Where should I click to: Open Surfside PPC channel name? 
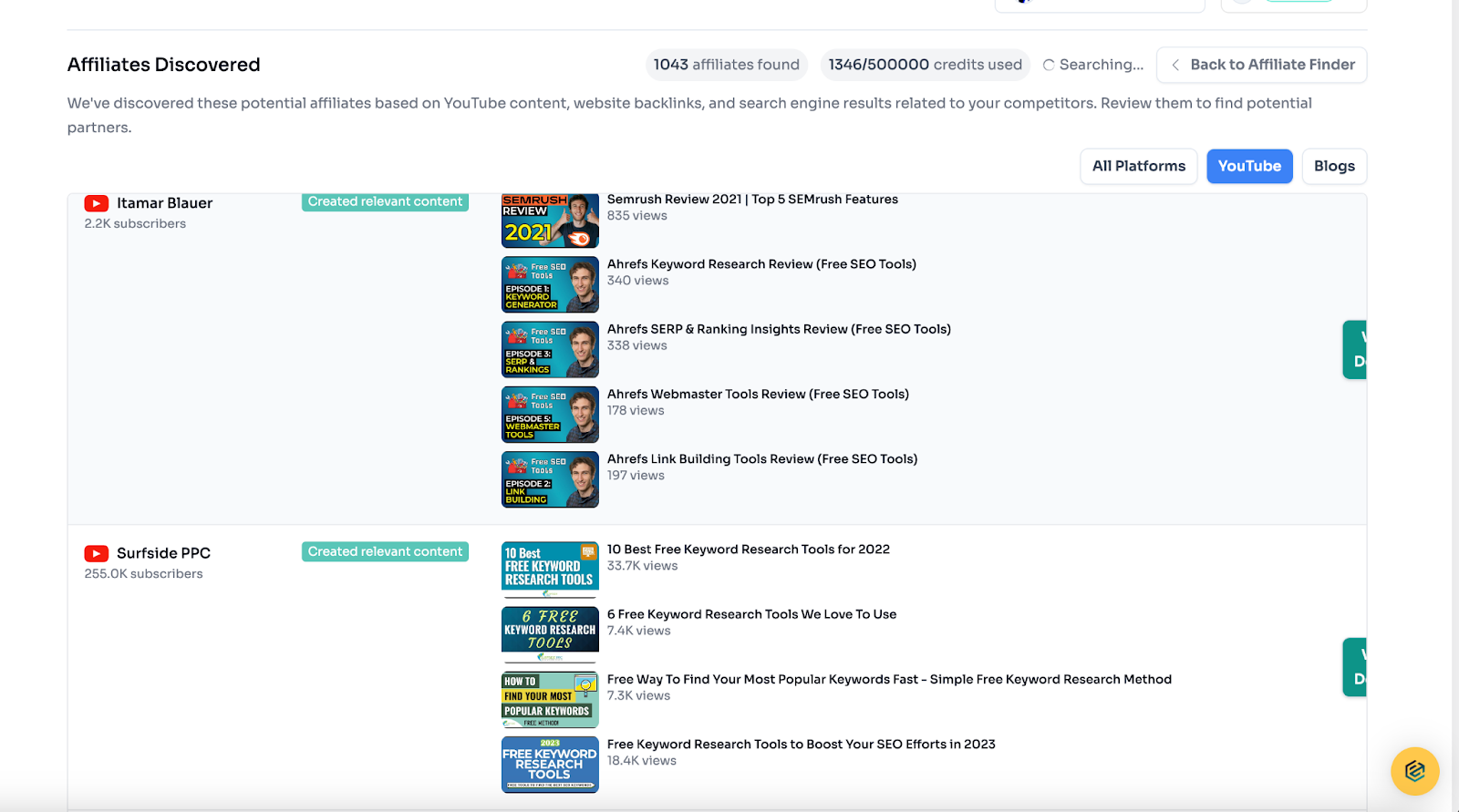(163, 553)
